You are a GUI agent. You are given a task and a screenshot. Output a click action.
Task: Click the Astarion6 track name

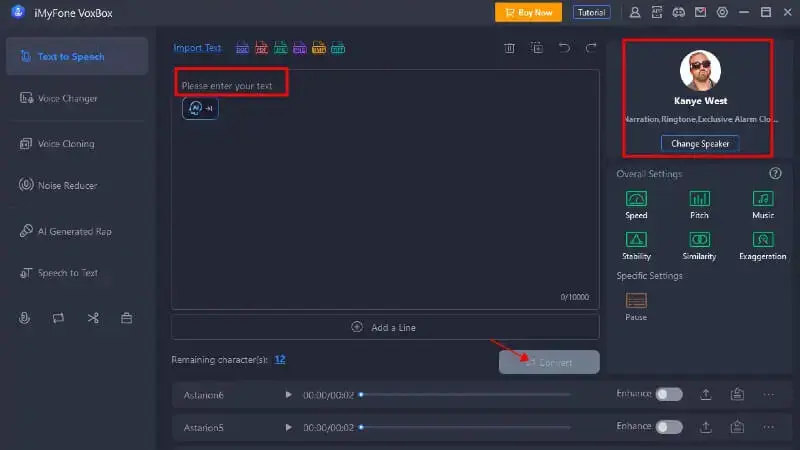(x=204, y=395)
